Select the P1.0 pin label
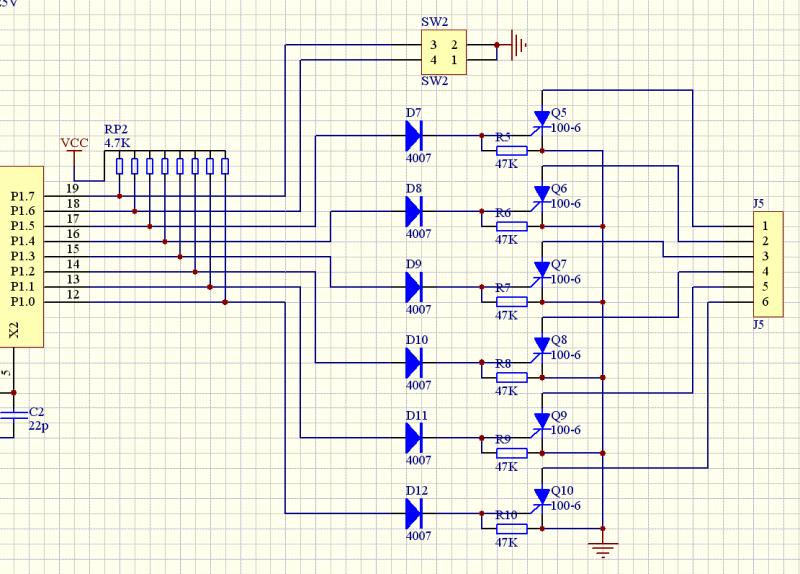Screen dimensions: 800x574 tap(22, 300)
